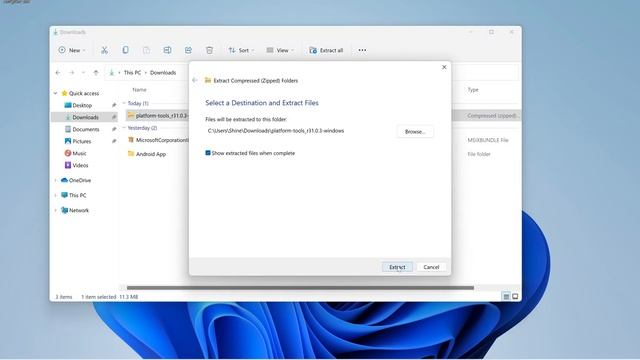Go up one folder level
The height and width of the screenshot is (360, 640).
[96, 73]
